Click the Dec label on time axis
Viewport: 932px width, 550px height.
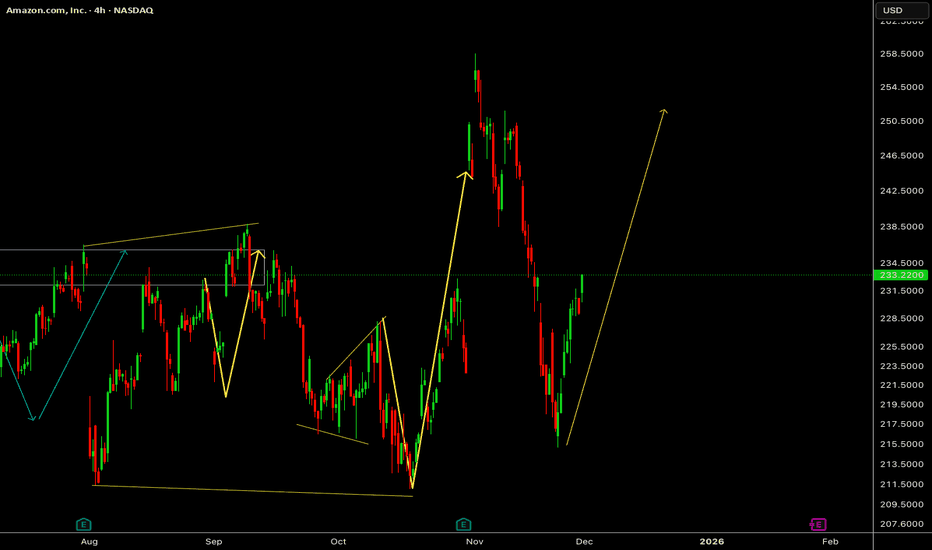coord(584,541)
